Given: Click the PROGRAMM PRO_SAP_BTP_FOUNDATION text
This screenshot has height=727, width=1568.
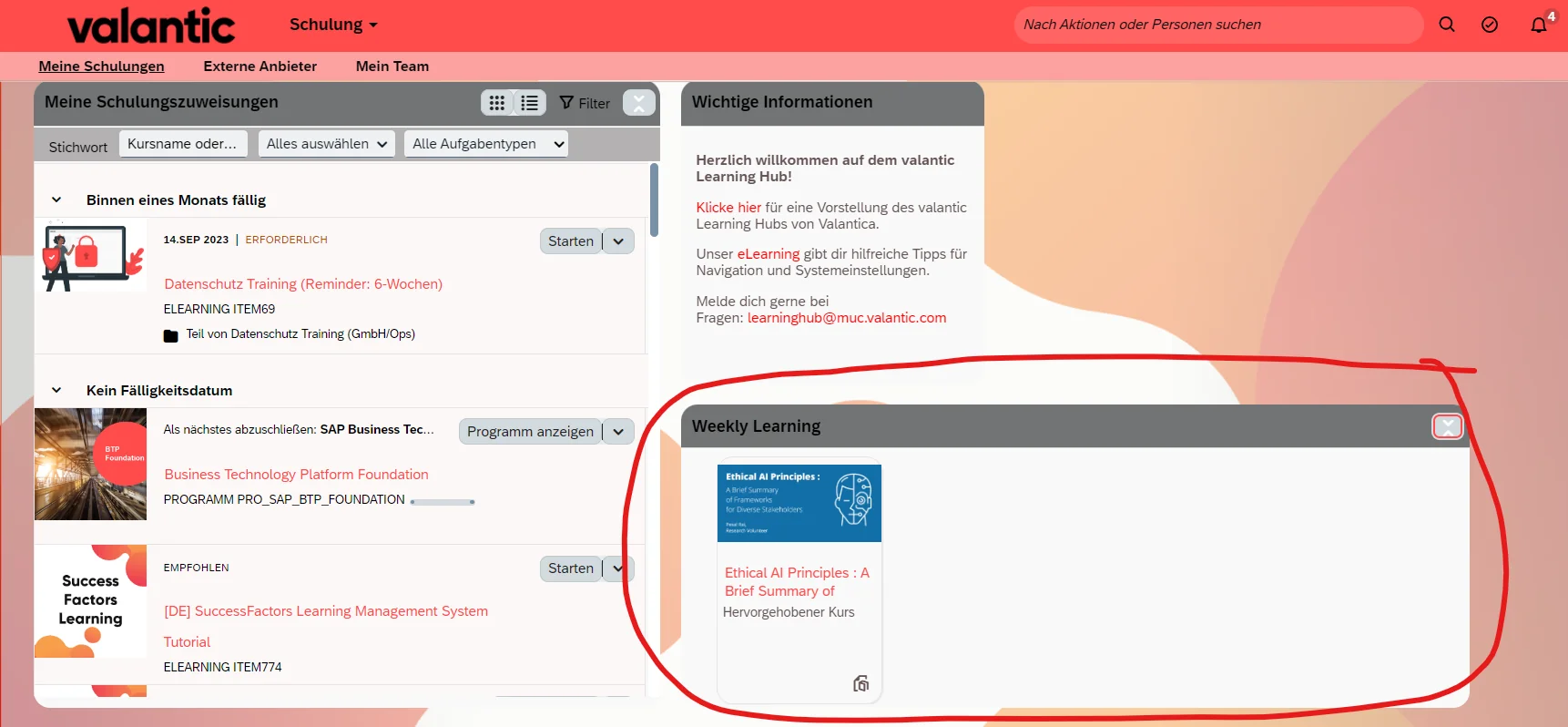Looking at the screenshot, I should click(x=284, y=500).
